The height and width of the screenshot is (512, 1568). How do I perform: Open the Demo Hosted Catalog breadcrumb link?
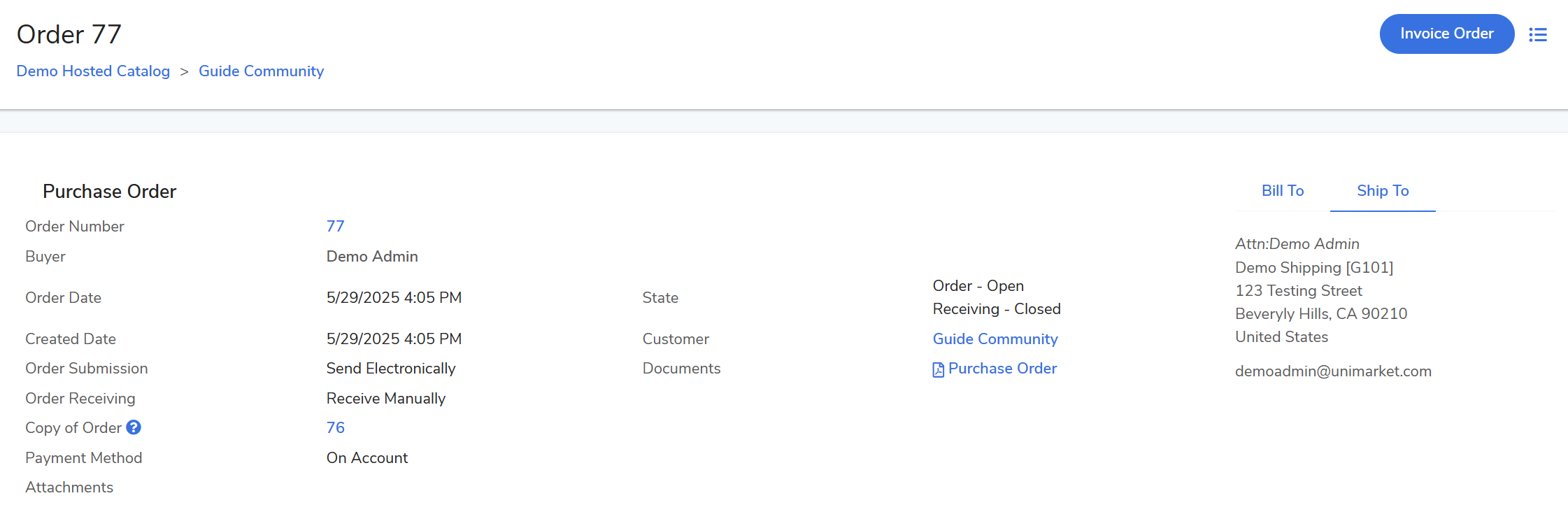93,71
